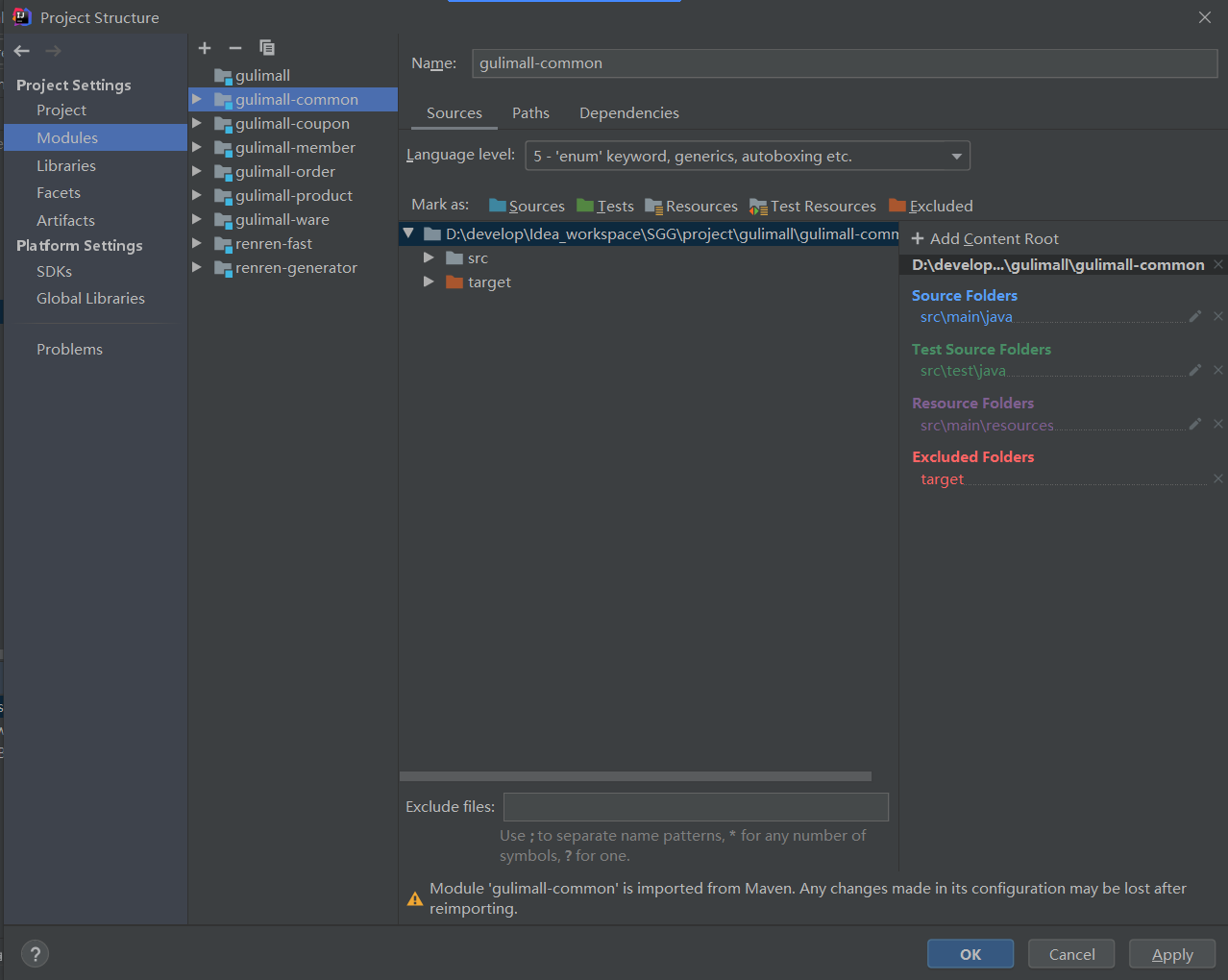Select the src folder icon

[x=454, y=257]
